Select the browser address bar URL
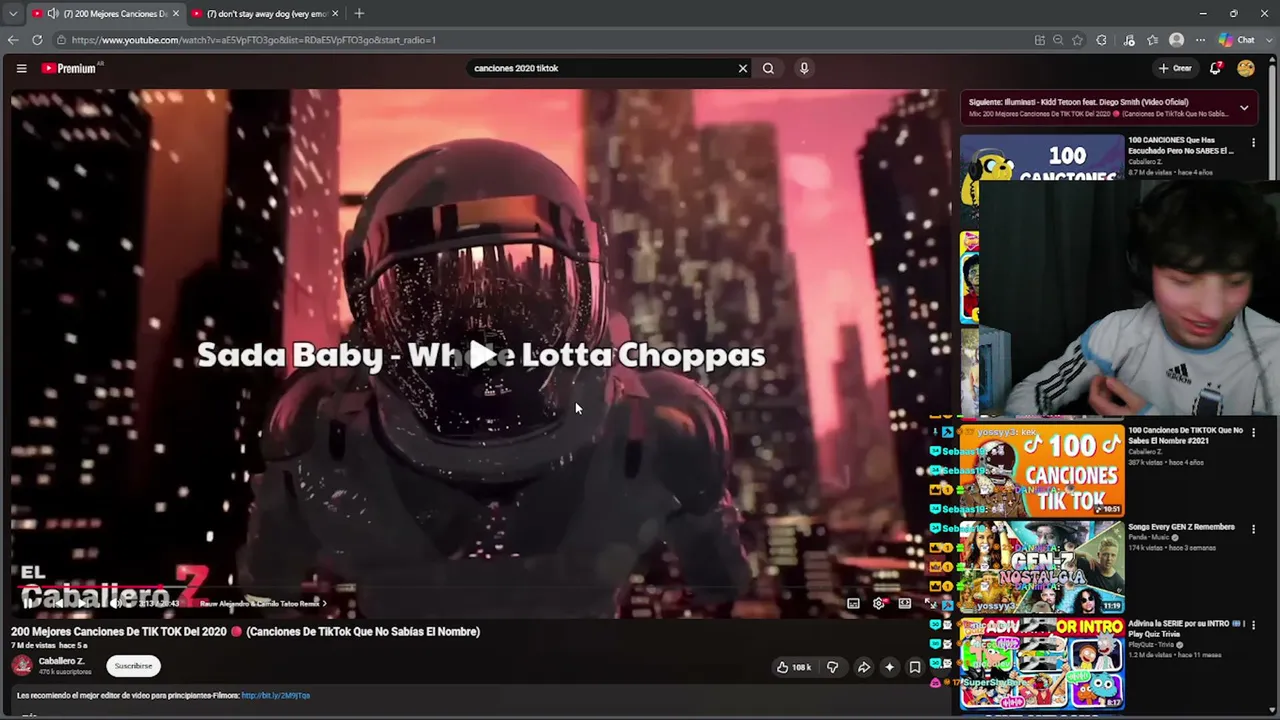 [x=254, y=40]
